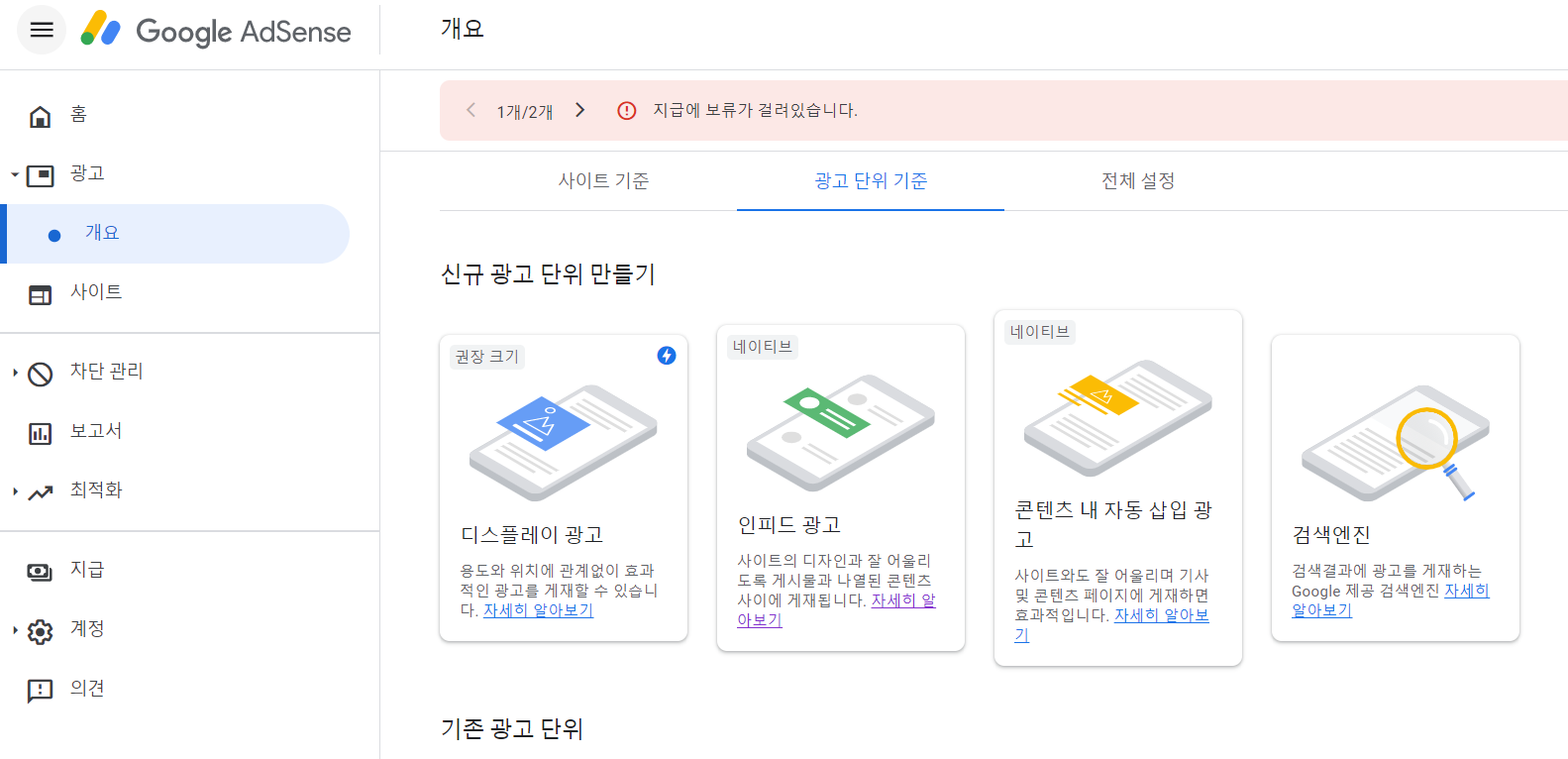Click the display ad phone illustration
1568x759 pixels.
[x=563, y=443]
